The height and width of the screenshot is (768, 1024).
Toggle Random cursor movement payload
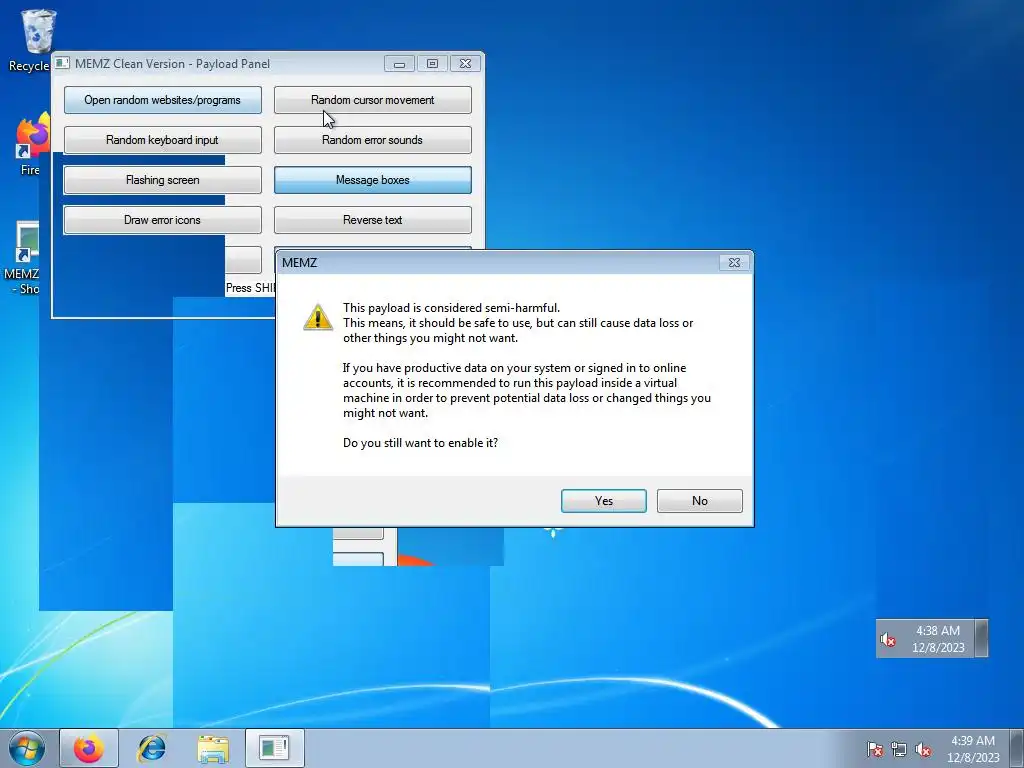pyautogui.click(x=372, y=100)
